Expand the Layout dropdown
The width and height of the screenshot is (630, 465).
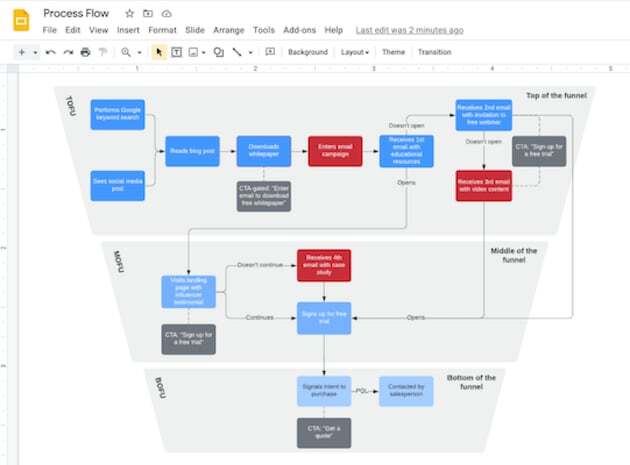[354, 52]
